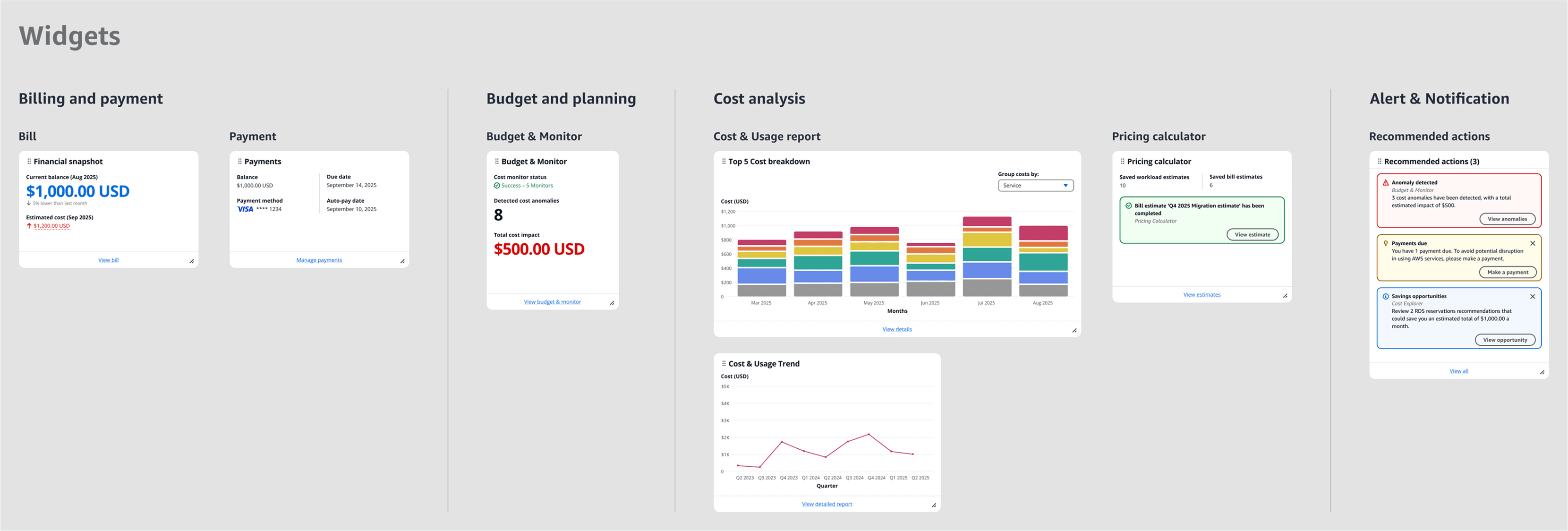Open the Group costs by Service dropdown
Screen dimensions: 1568x531
click(1035, 186)
